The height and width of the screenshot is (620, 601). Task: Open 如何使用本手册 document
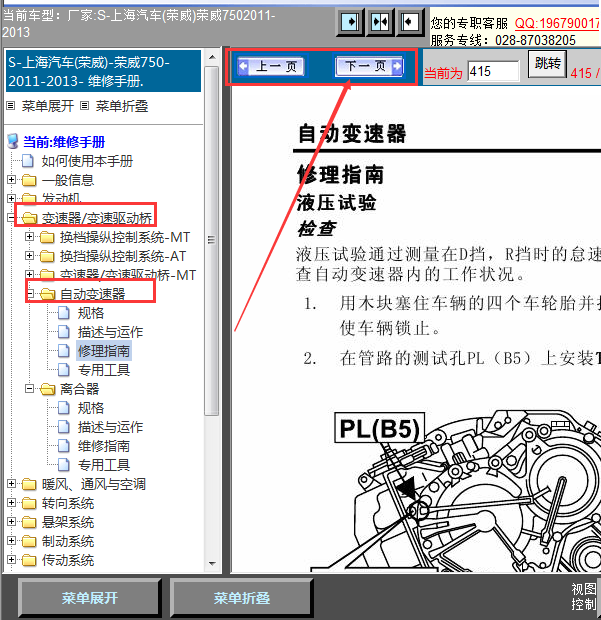(x=87, y=161)
